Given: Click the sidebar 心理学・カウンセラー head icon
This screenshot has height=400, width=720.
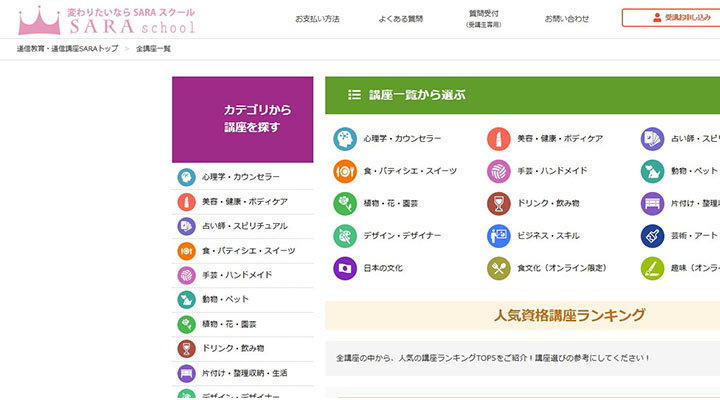Looking at the screenshot, I should point(186,177).
